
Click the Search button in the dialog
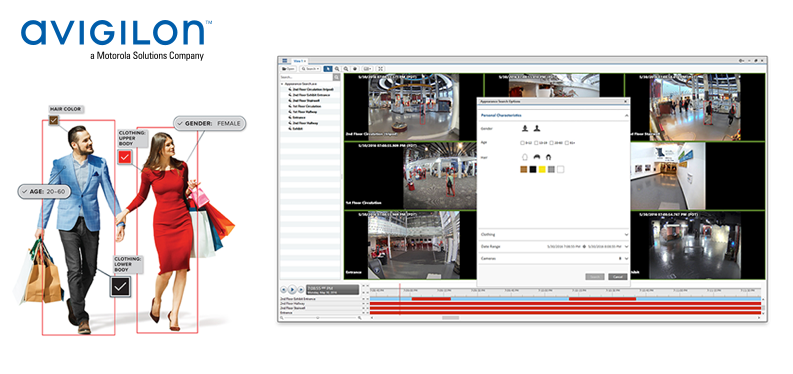click(x=595, y=277)
